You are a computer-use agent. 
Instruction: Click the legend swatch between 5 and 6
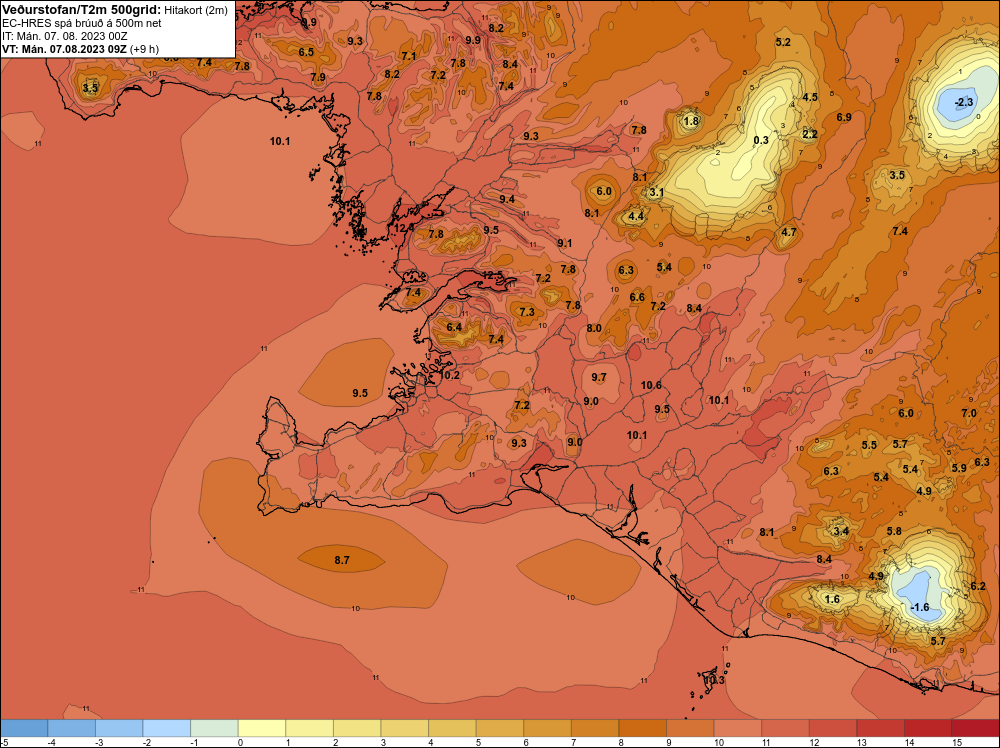[x=500, y=728]
